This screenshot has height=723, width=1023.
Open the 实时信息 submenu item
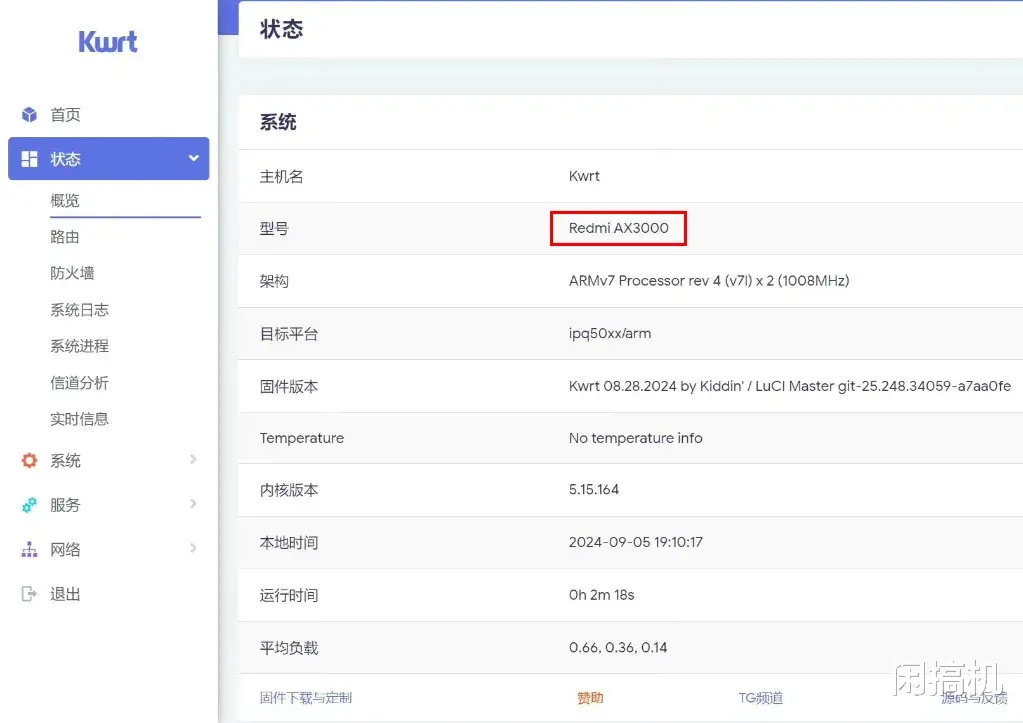point(80,419)
